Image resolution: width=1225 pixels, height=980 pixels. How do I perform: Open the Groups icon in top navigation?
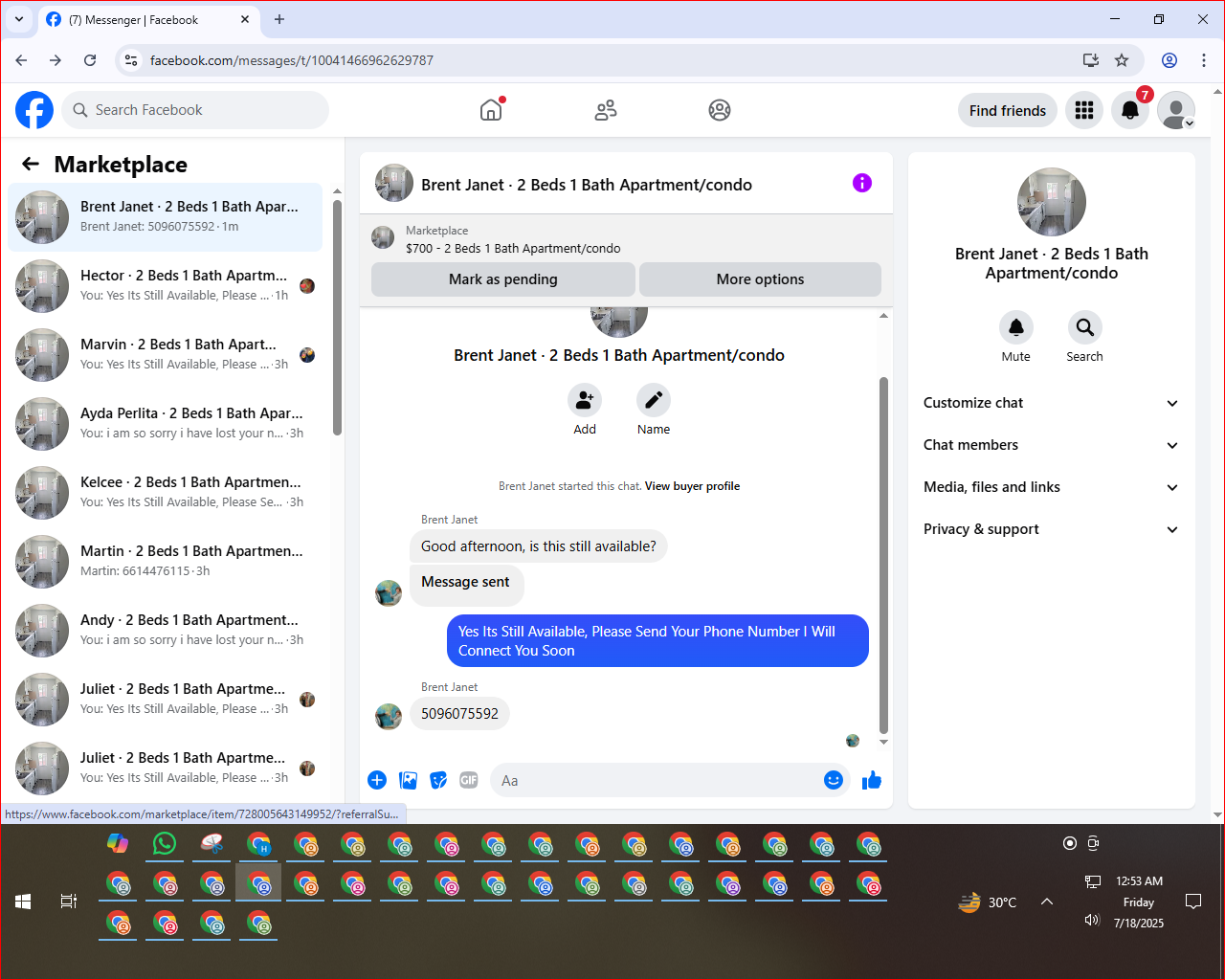(720, 110)
